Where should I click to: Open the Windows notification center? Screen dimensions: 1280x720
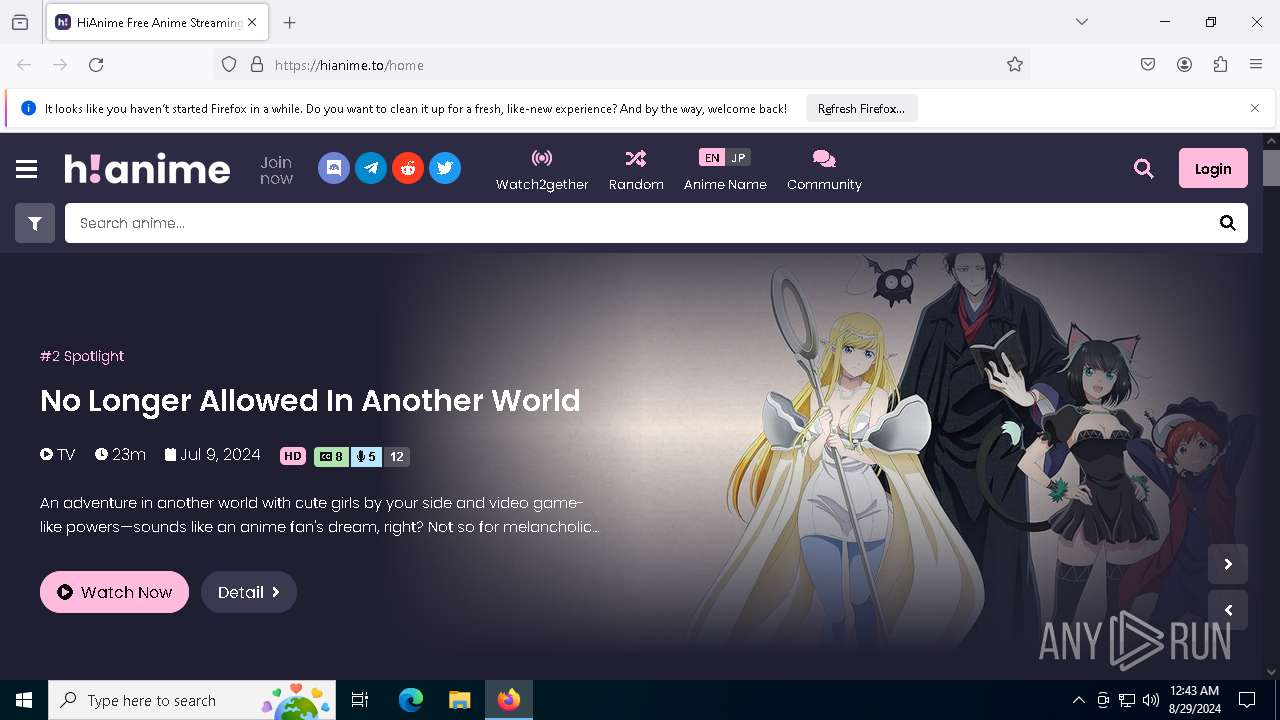click(1247, 700)
